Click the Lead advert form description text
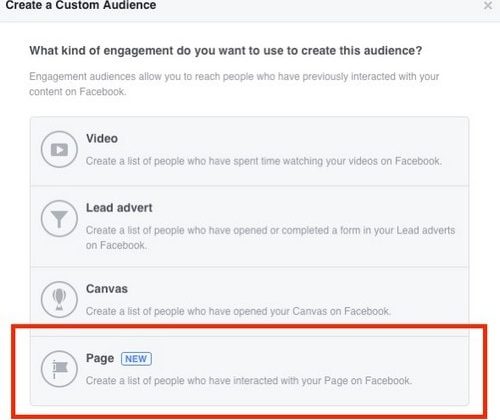Image resolution: width=500 pixels, height=420 pixels. pos(270,238)
